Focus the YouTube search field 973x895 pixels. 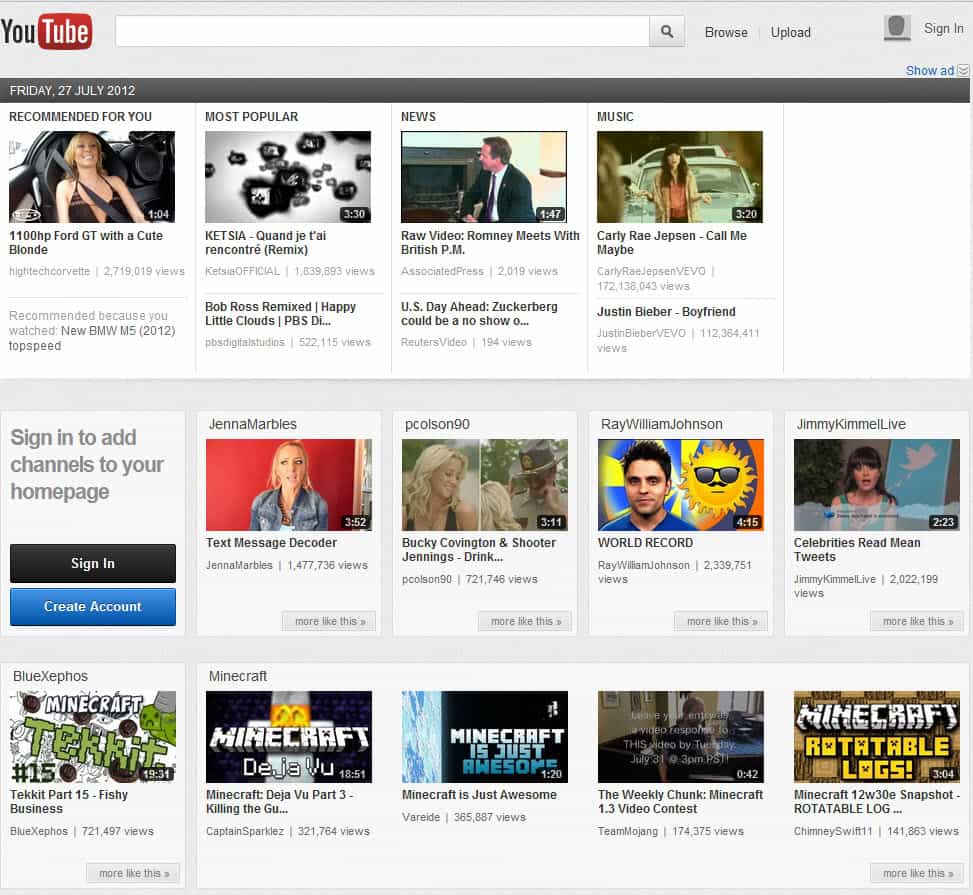coord(382,32)
